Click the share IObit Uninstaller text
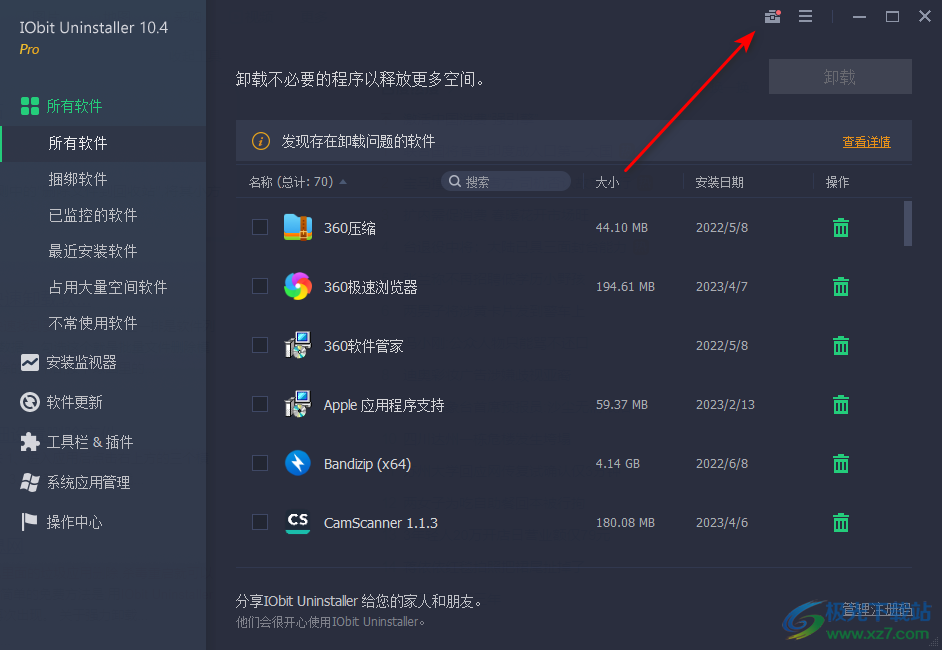 pyautogui.click(x=359, y=601)
